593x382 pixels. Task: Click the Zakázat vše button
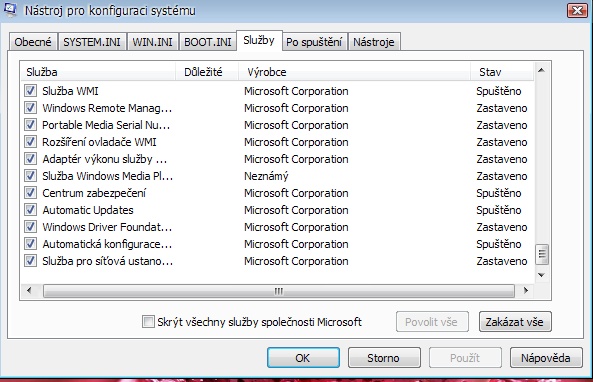coord(515,322)
